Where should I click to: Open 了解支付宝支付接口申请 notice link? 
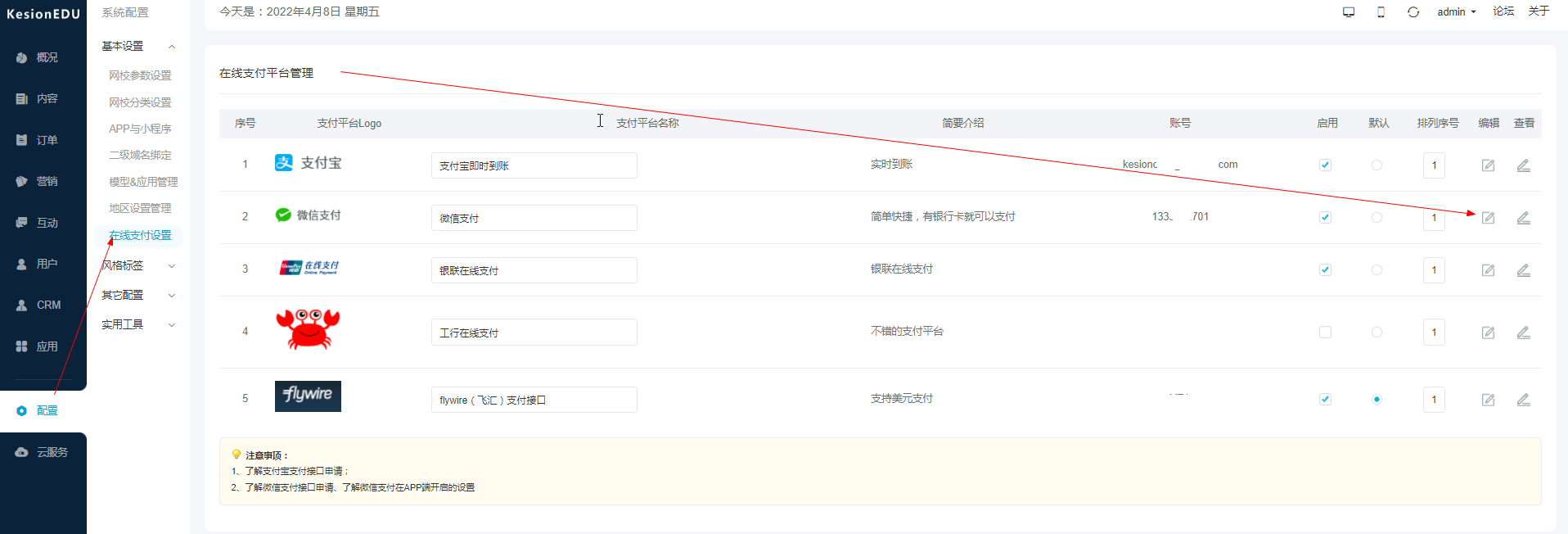coord(295,471)
